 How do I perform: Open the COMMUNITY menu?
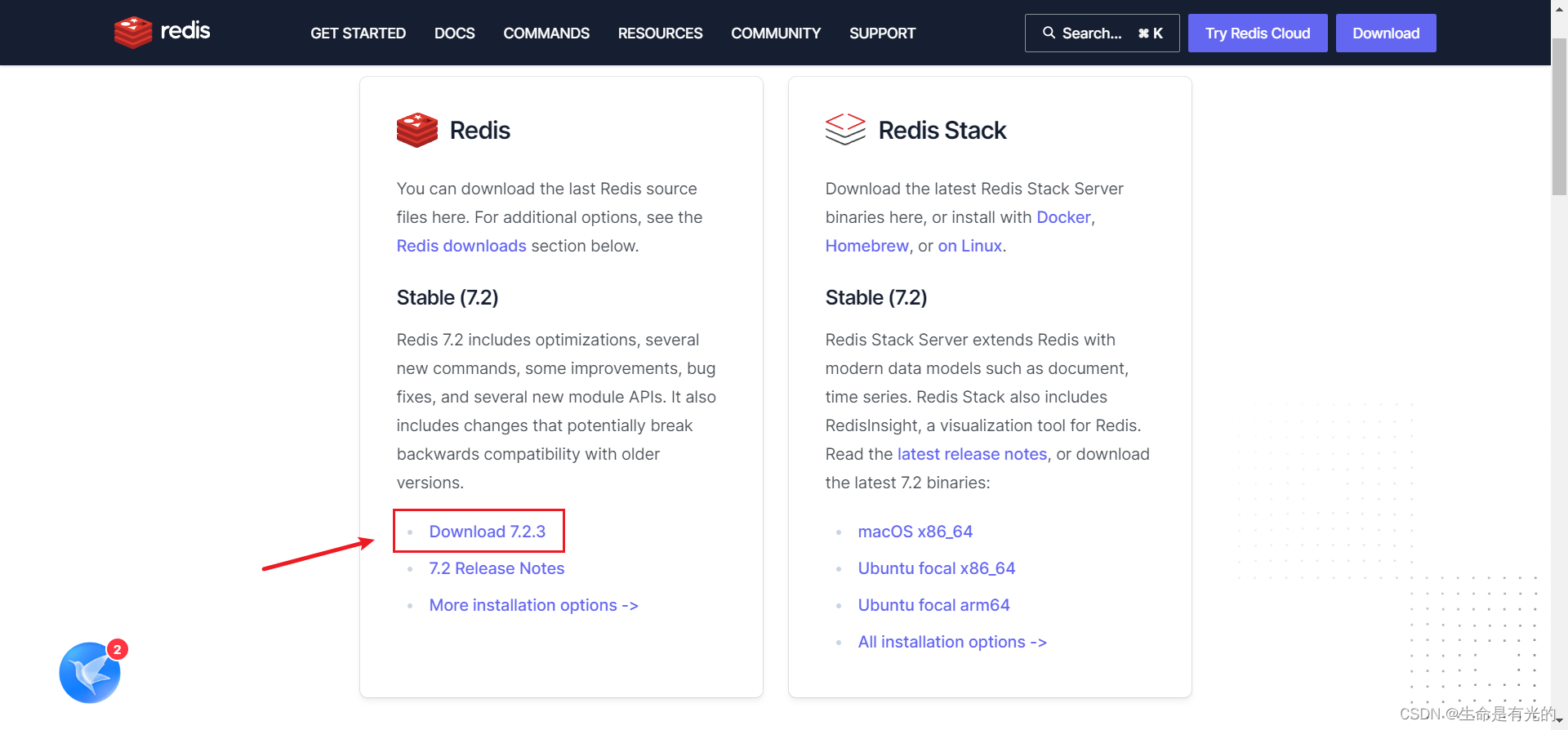tap(776, 33)
